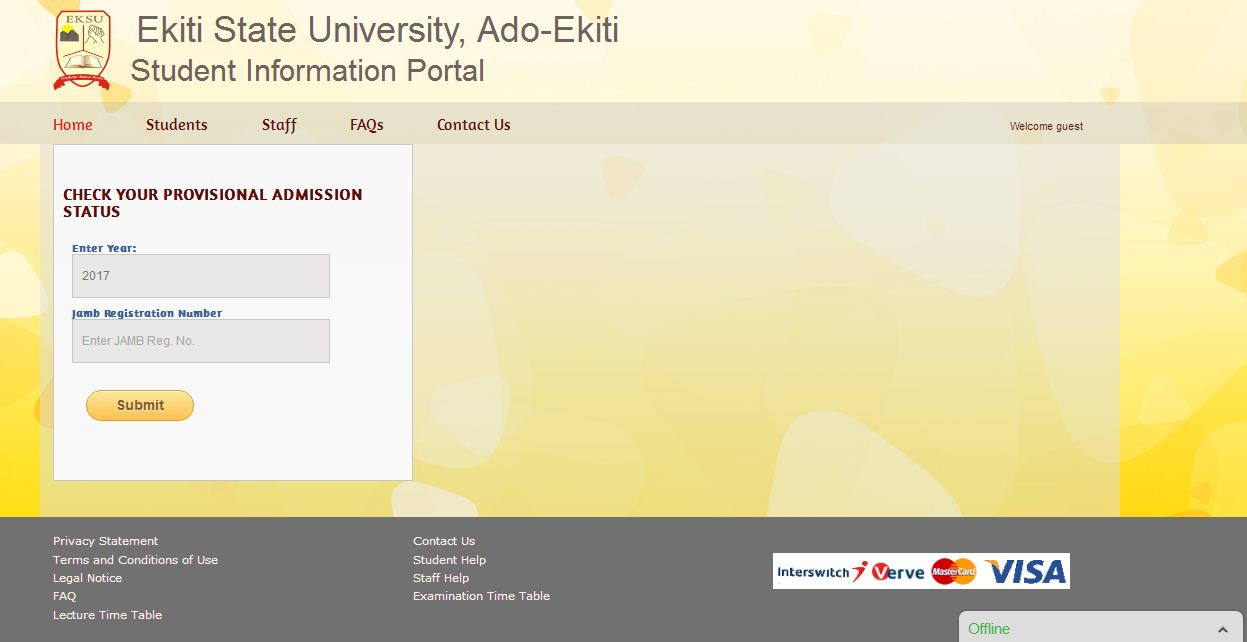Viewport: 1247px width, 642px height.
Task: Open Contact Us in top navigation
Action: 473,125
